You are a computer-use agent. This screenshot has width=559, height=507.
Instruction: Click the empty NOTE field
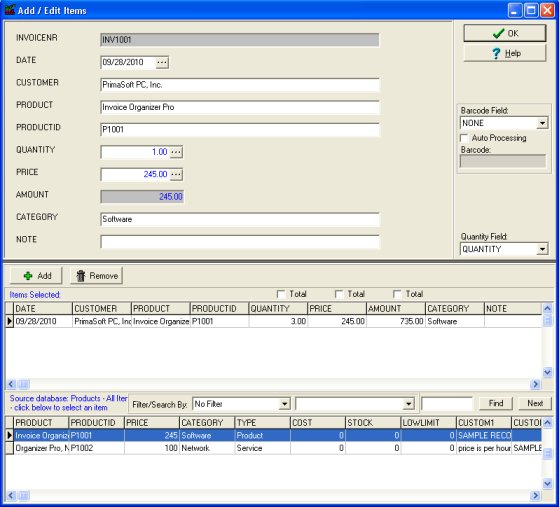tap(240, 242)
